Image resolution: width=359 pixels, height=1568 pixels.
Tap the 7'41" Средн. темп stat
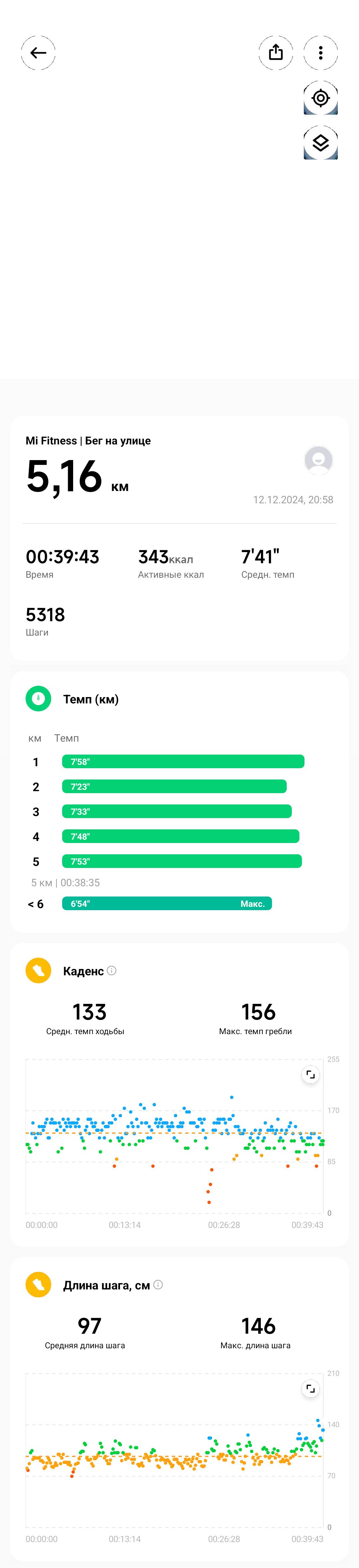coord(268,563)
